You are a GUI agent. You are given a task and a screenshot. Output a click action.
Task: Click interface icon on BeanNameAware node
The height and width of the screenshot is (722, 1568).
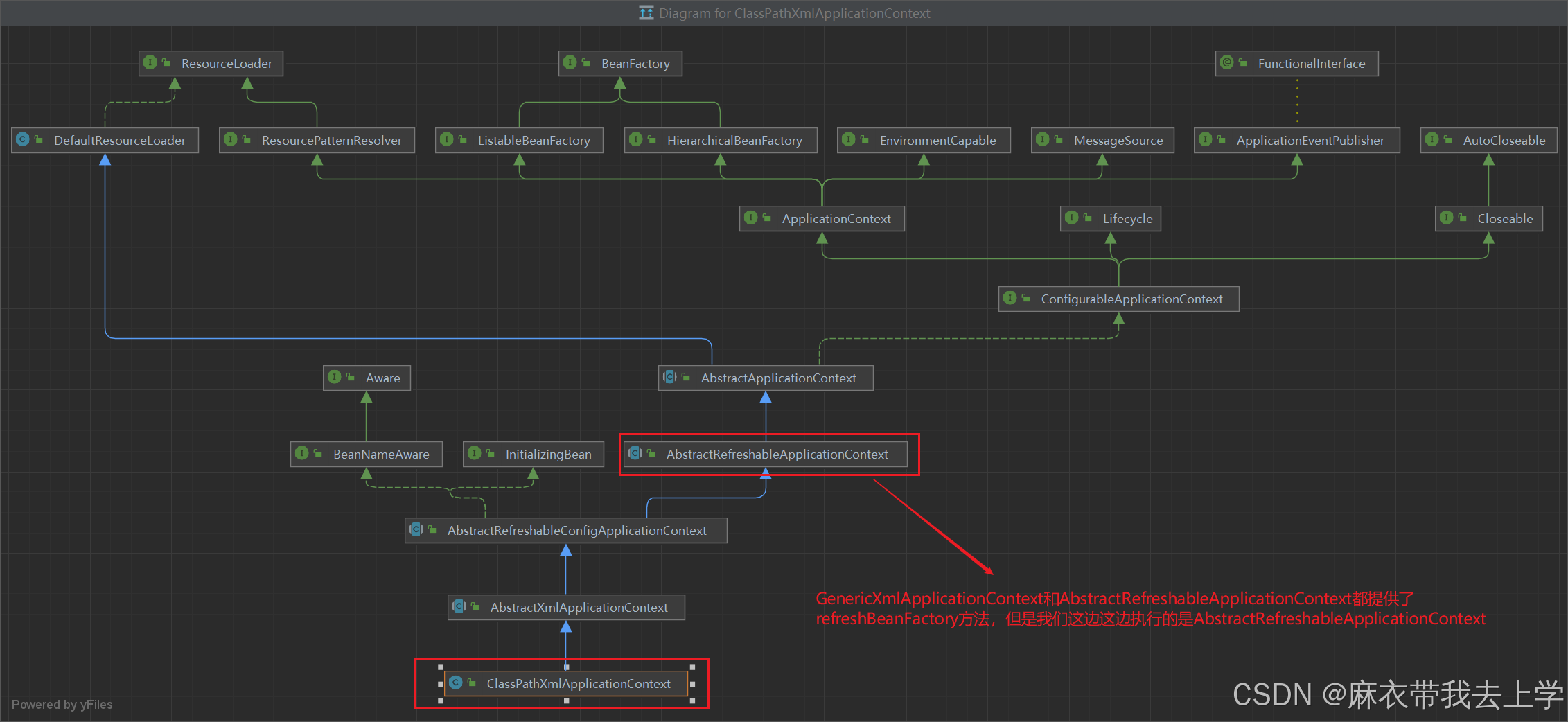tap(302, 453)
